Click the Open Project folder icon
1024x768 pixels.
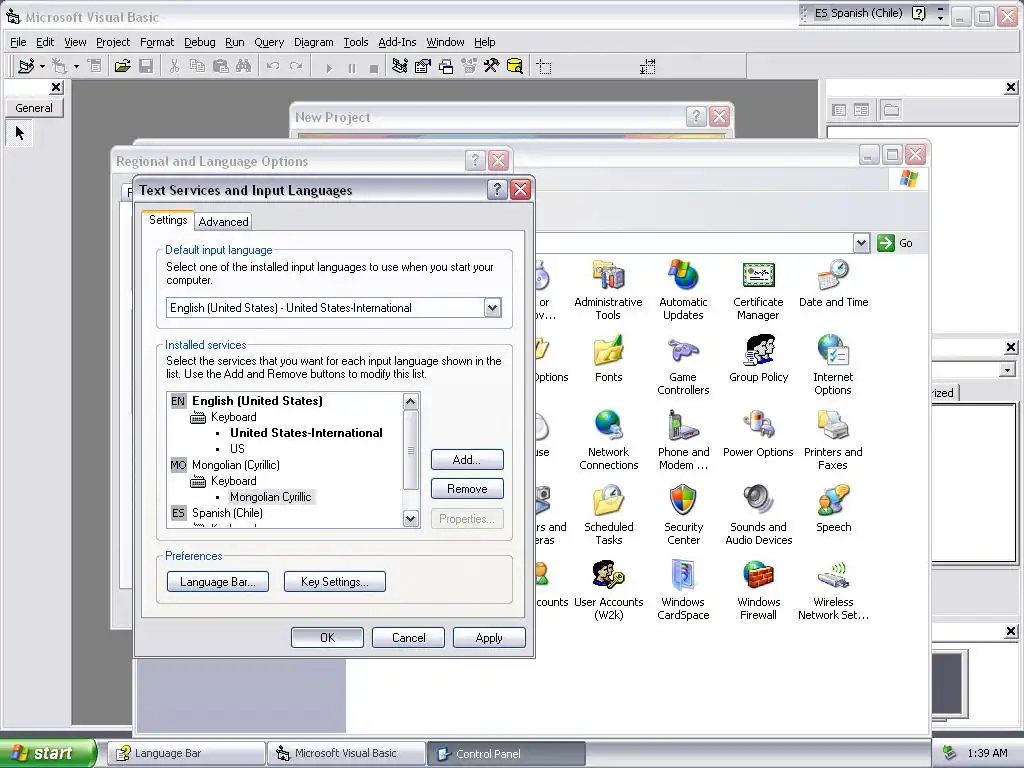122,66
